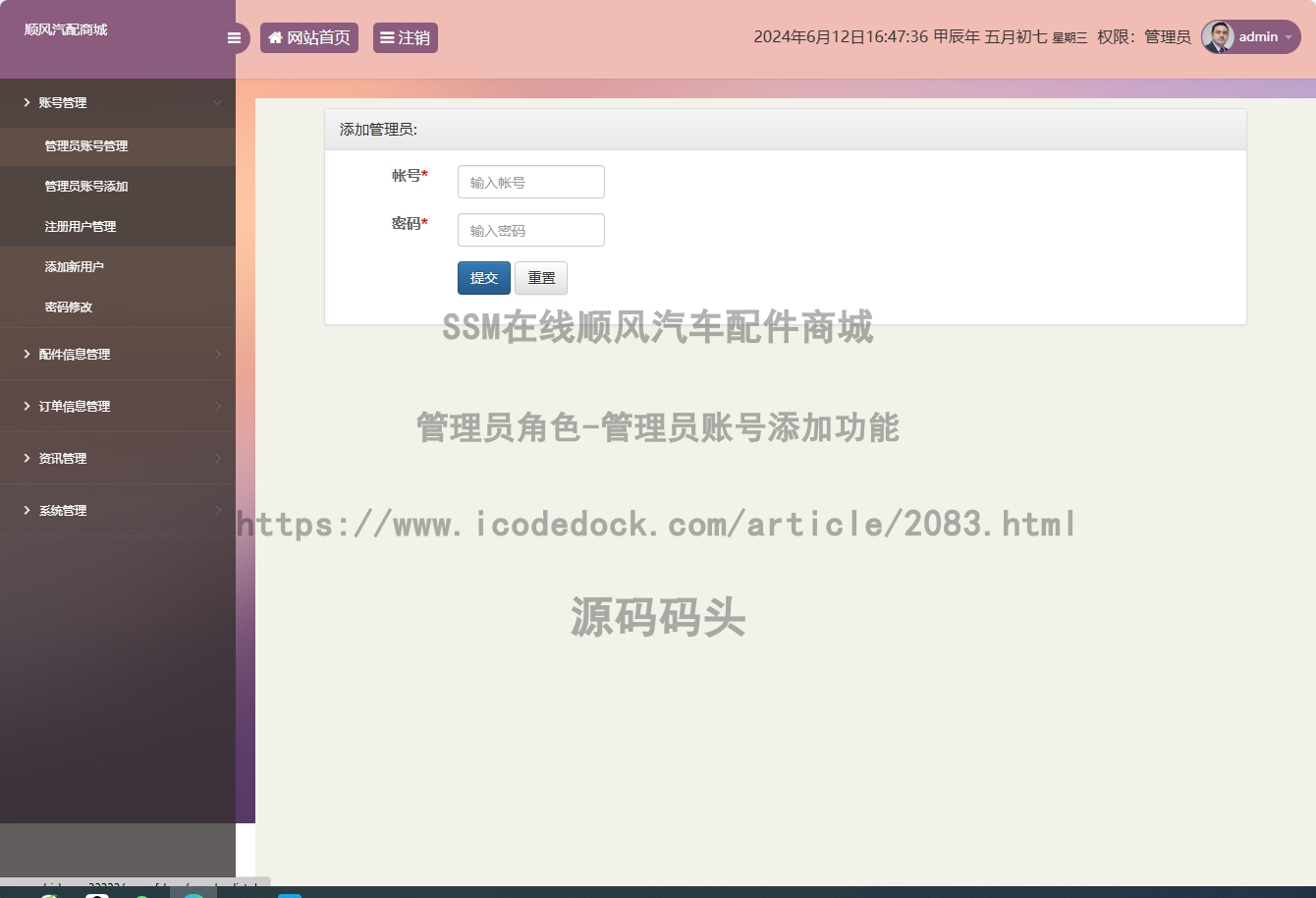Collapse the 账号管理 menu section
The height and width of the screenshot is (898, 1316).
click(118, 102)
